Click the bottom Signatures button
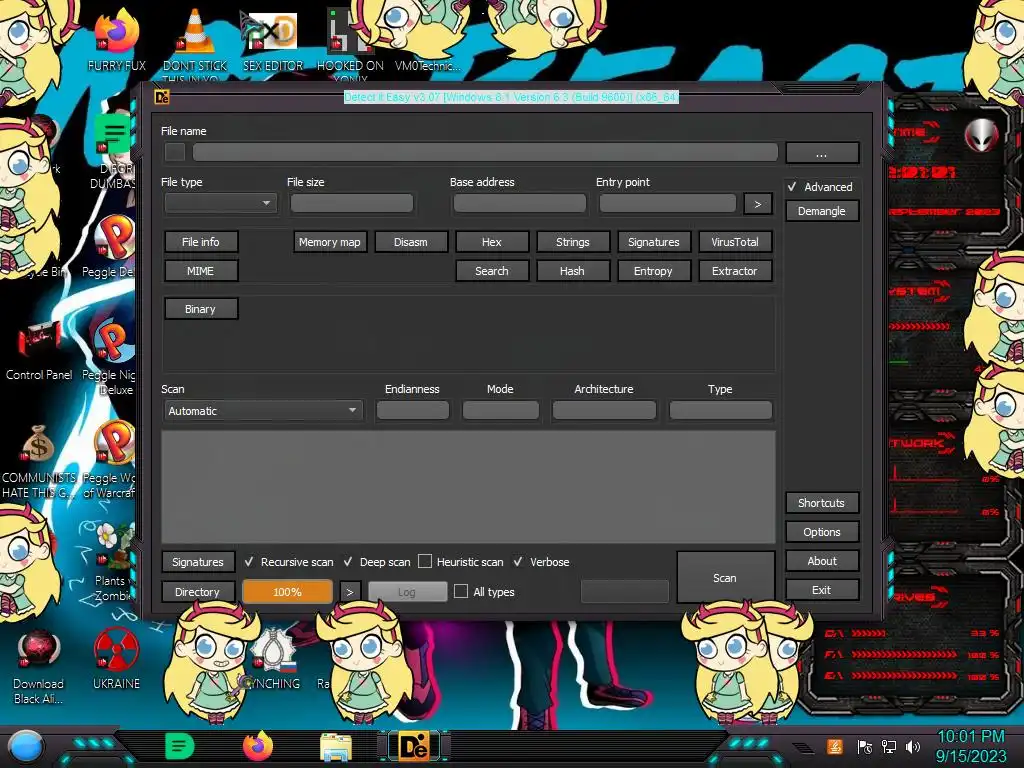This screenshot has width=1024, height=768. 198,562
